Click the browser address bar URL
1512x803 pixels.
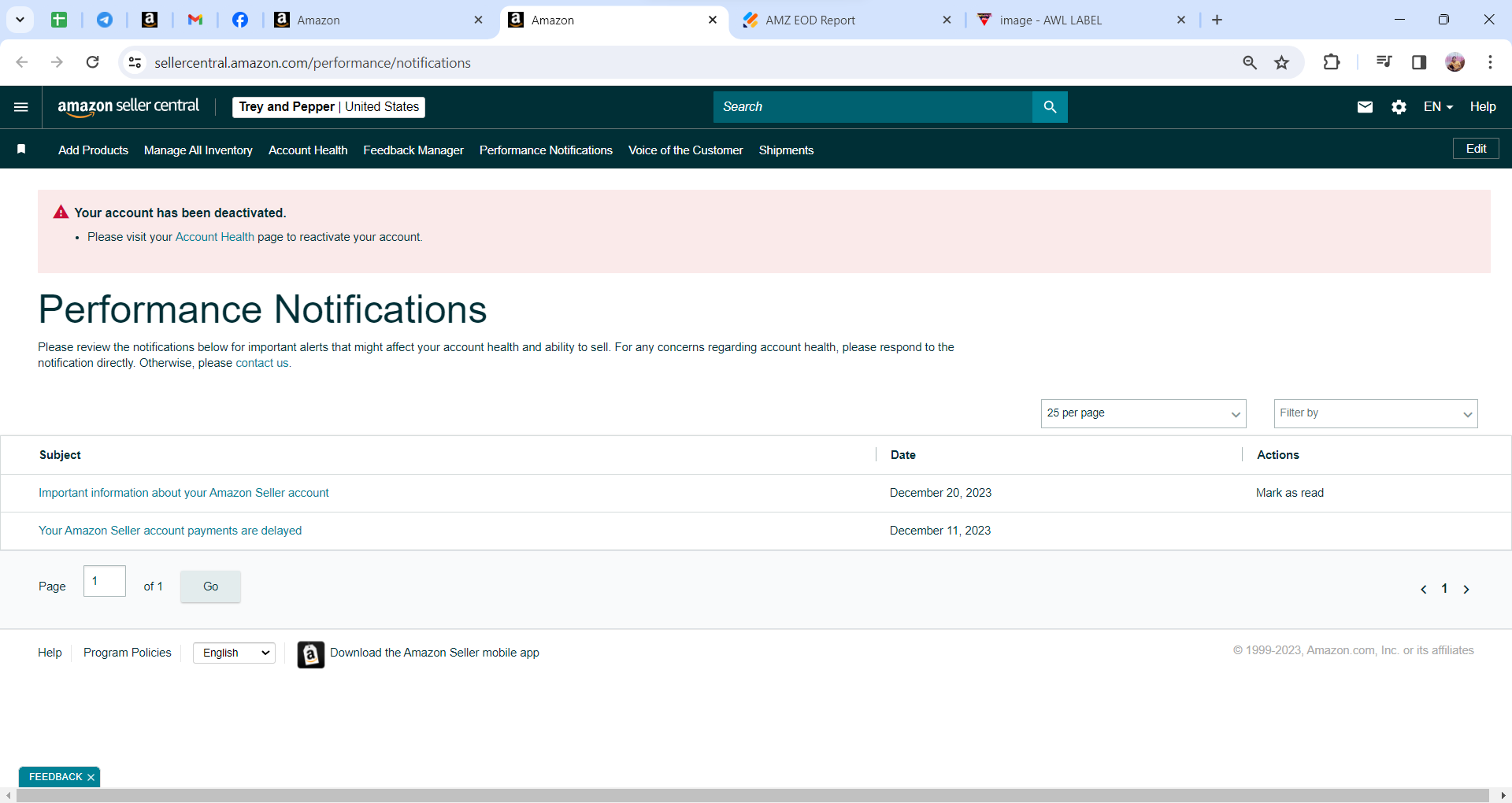pos(313,63)
